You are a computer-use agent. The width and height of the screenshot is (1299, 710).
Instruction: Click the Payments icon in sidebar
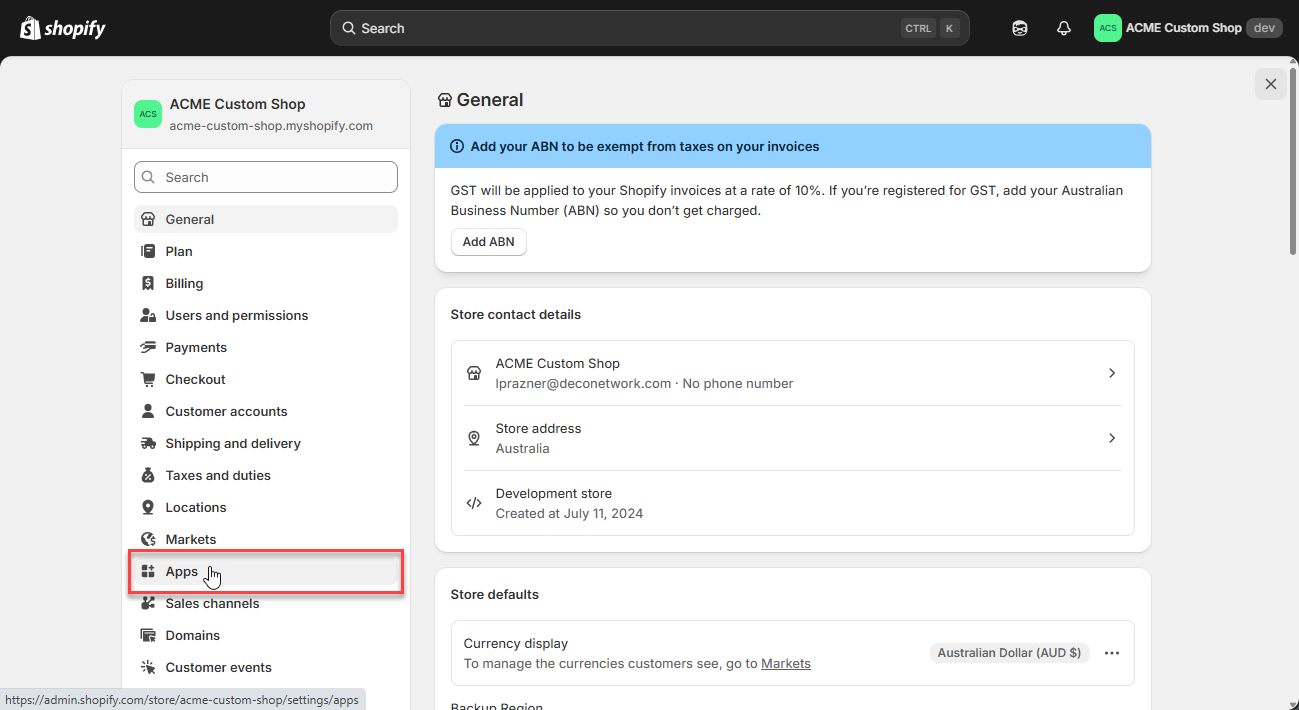pos(148,347)
